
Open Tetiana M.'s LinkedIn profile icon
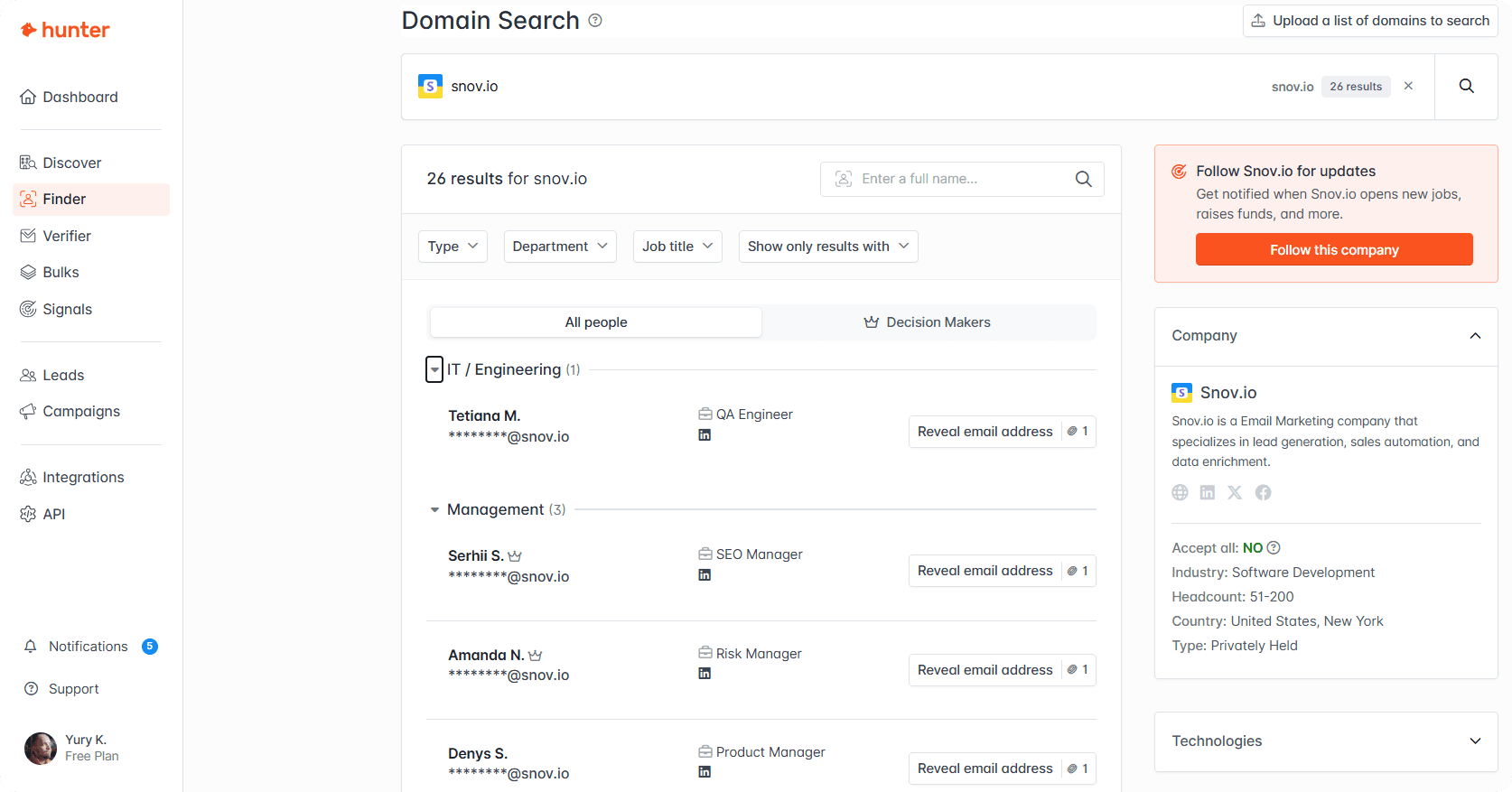point(705,435)
